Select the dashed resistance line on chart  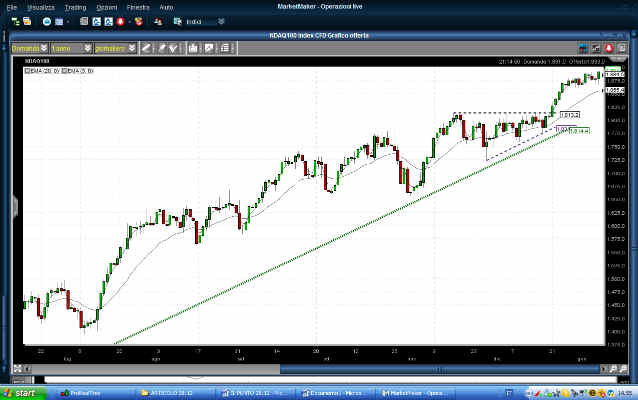[x=500, y=112]
